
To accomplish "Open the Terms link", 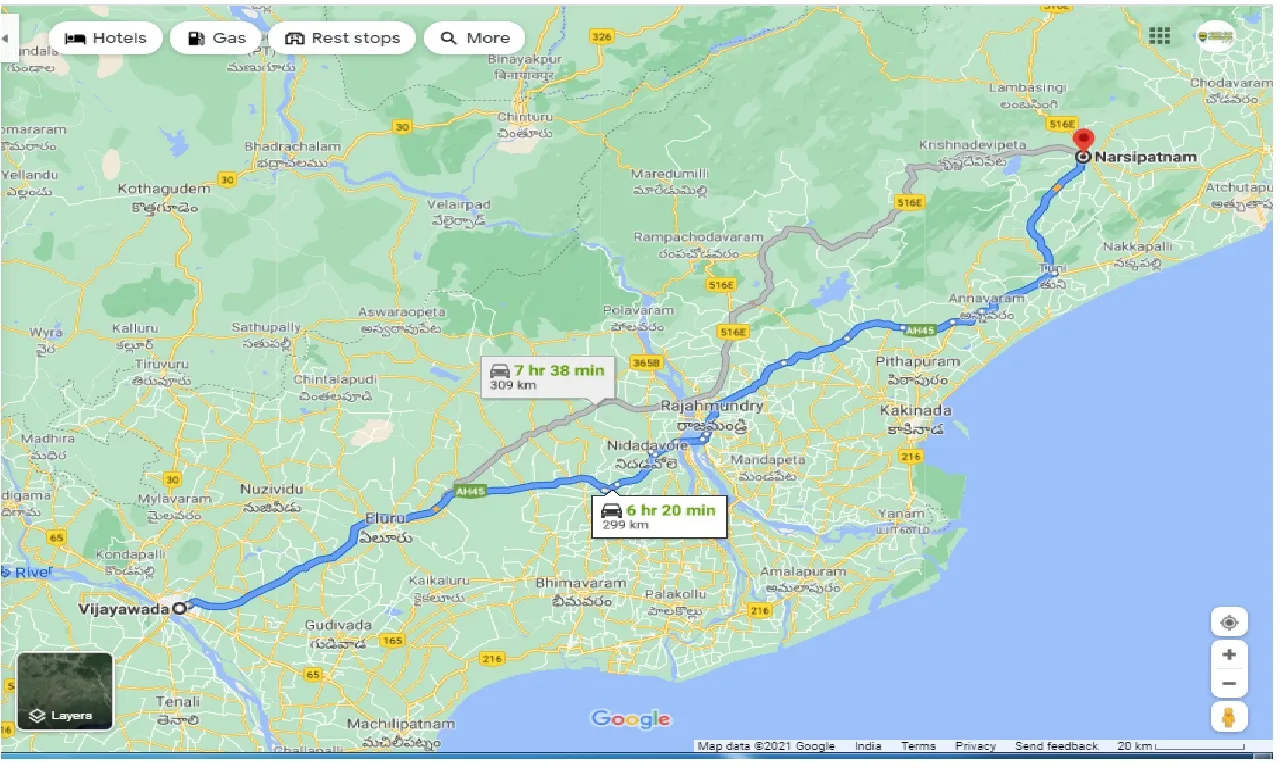I will tap(917, 746).
